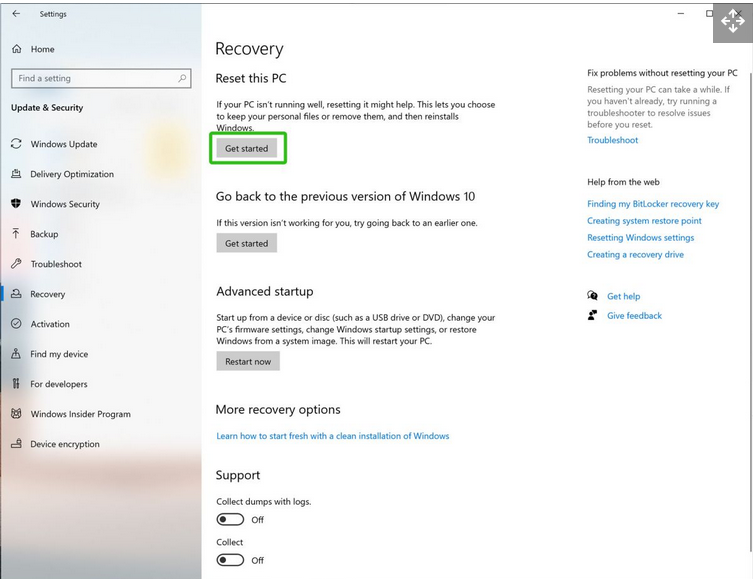Click the Windows Security shield icon

[x=16, y=204]
